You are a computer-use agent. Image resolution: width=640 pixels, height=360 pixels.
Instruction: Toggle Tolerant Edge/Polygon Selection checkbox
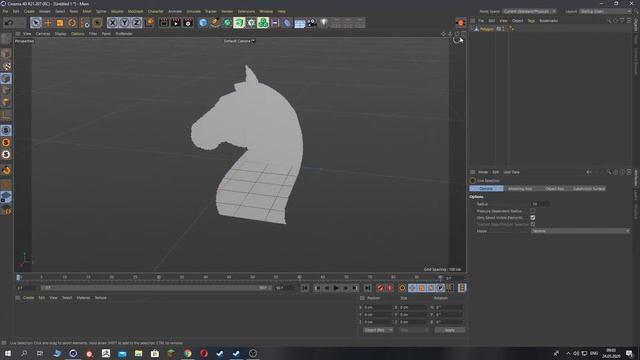click(x=533, y=224)
